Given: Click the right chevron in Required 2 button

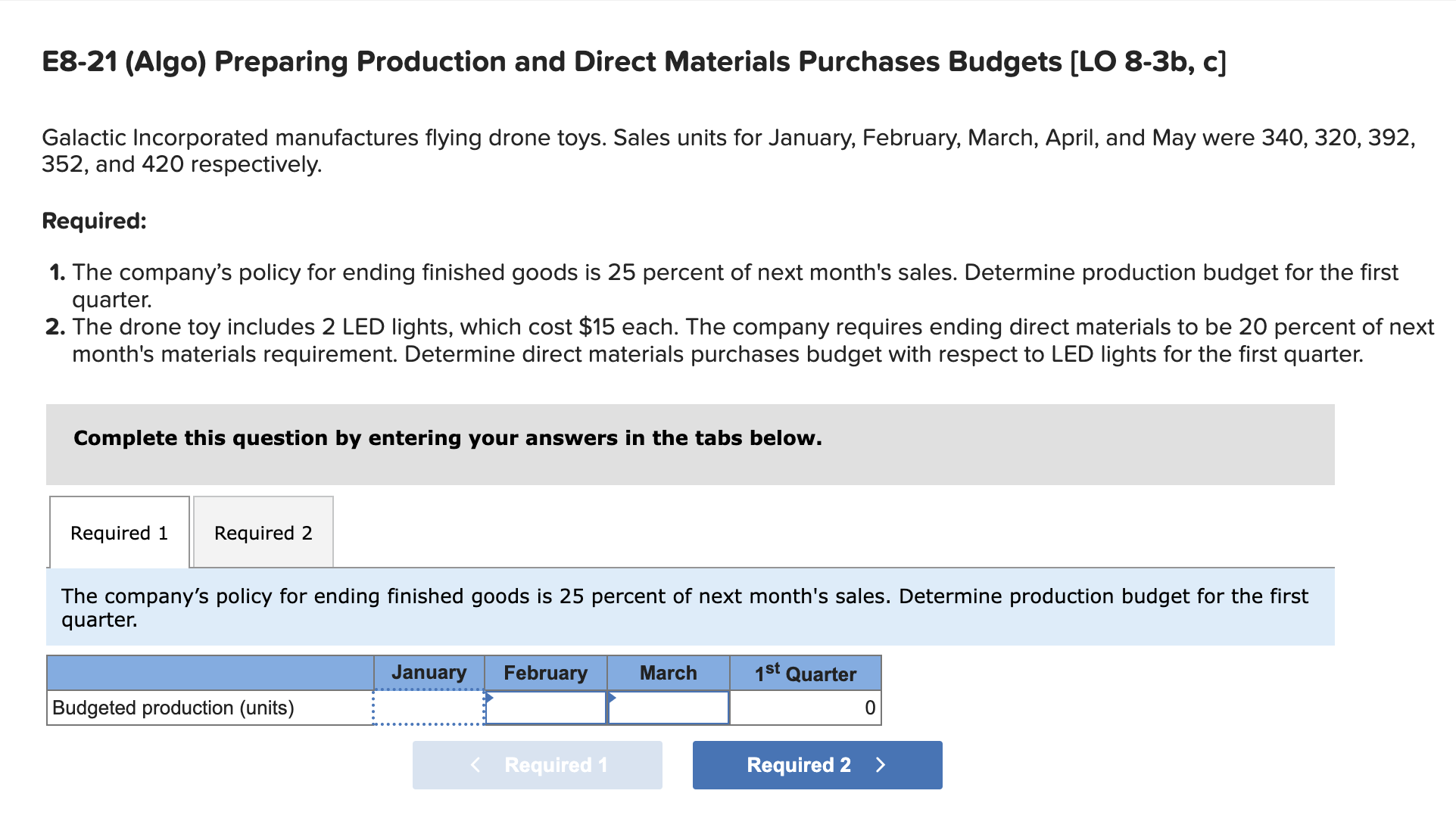Looking at the screenshot, I should click(x=881, y=765).
